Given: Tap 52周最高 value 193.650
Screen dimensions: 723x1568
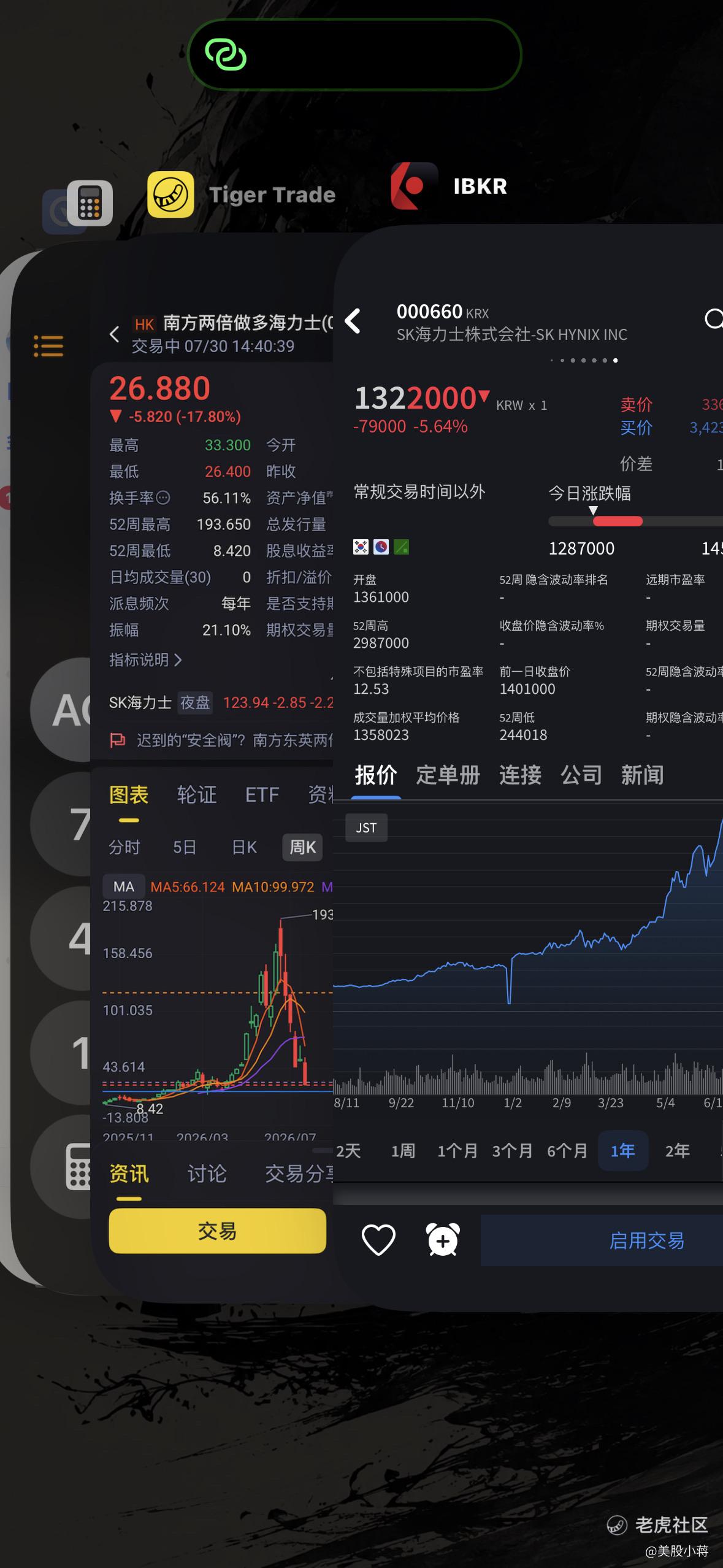Looking at the screenshot, I should pos(223,525).
